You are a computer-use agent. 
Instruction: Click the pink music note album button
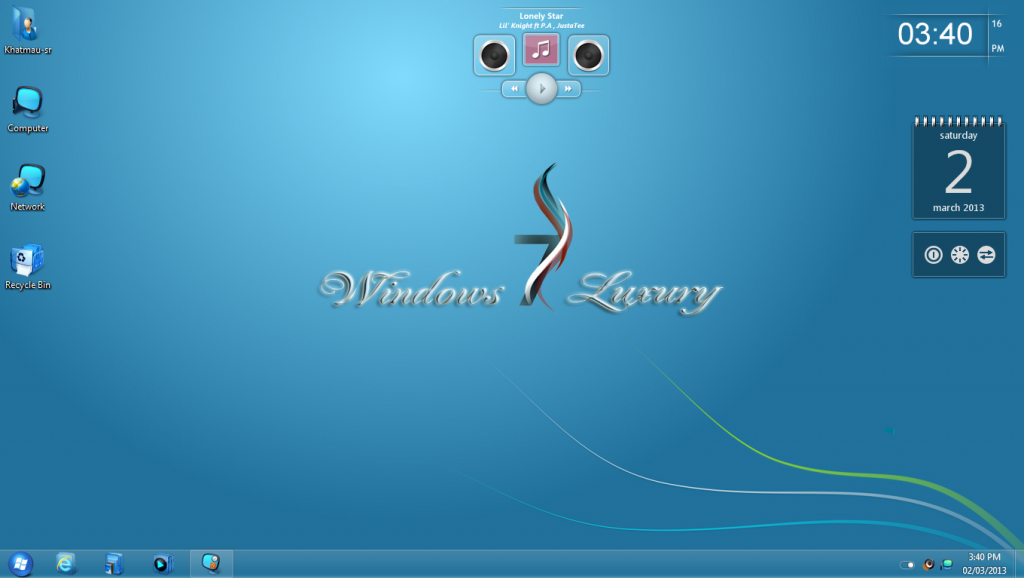(541, 50)
